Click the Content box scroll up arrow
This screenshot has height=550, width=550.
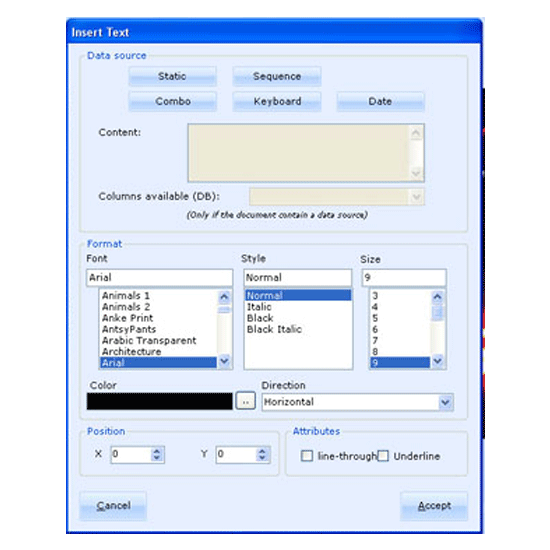tap(416, 133)
